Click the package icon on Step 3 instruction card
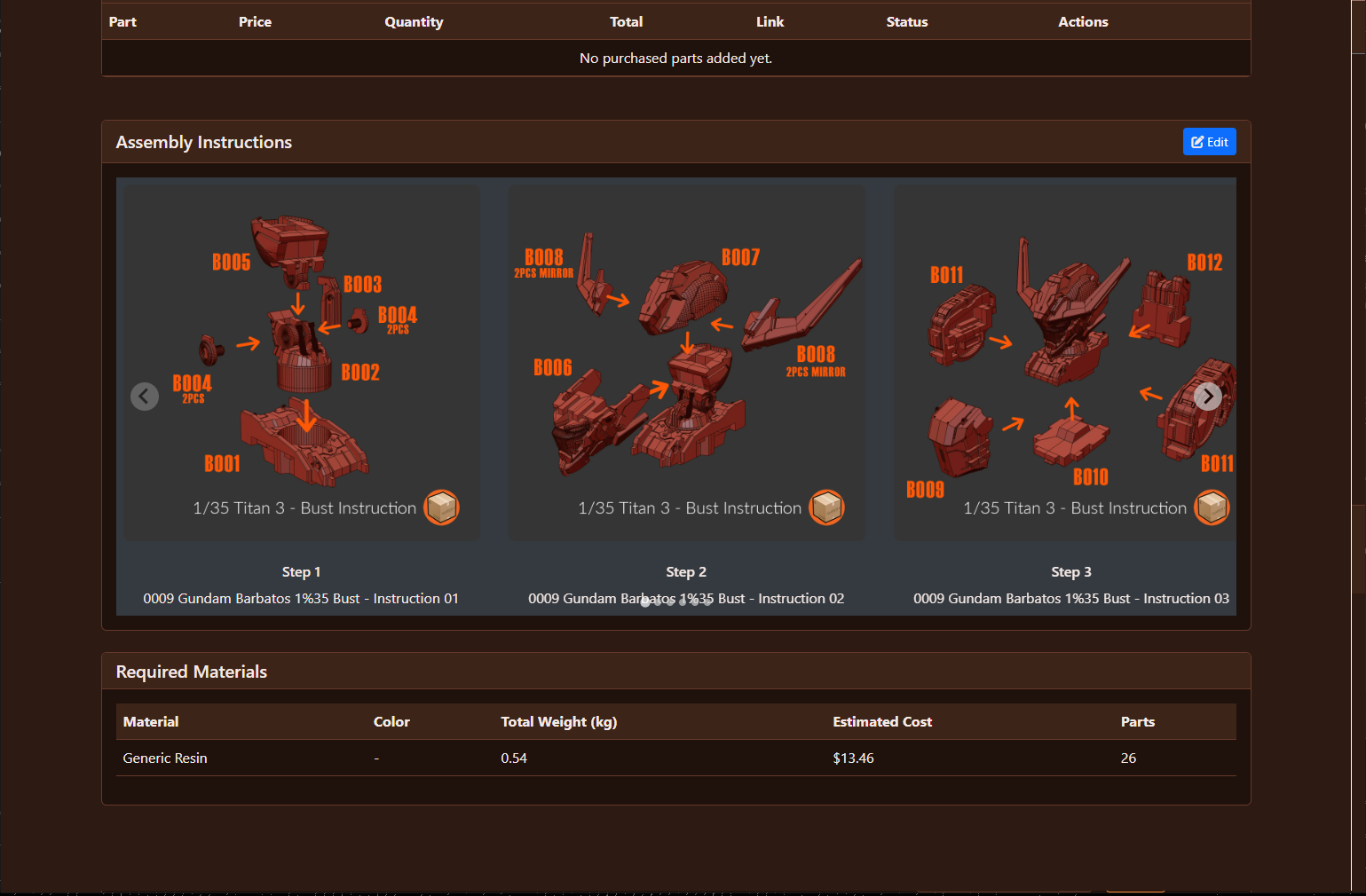This screenshot has width=1366, height=896. point(1212,507)
